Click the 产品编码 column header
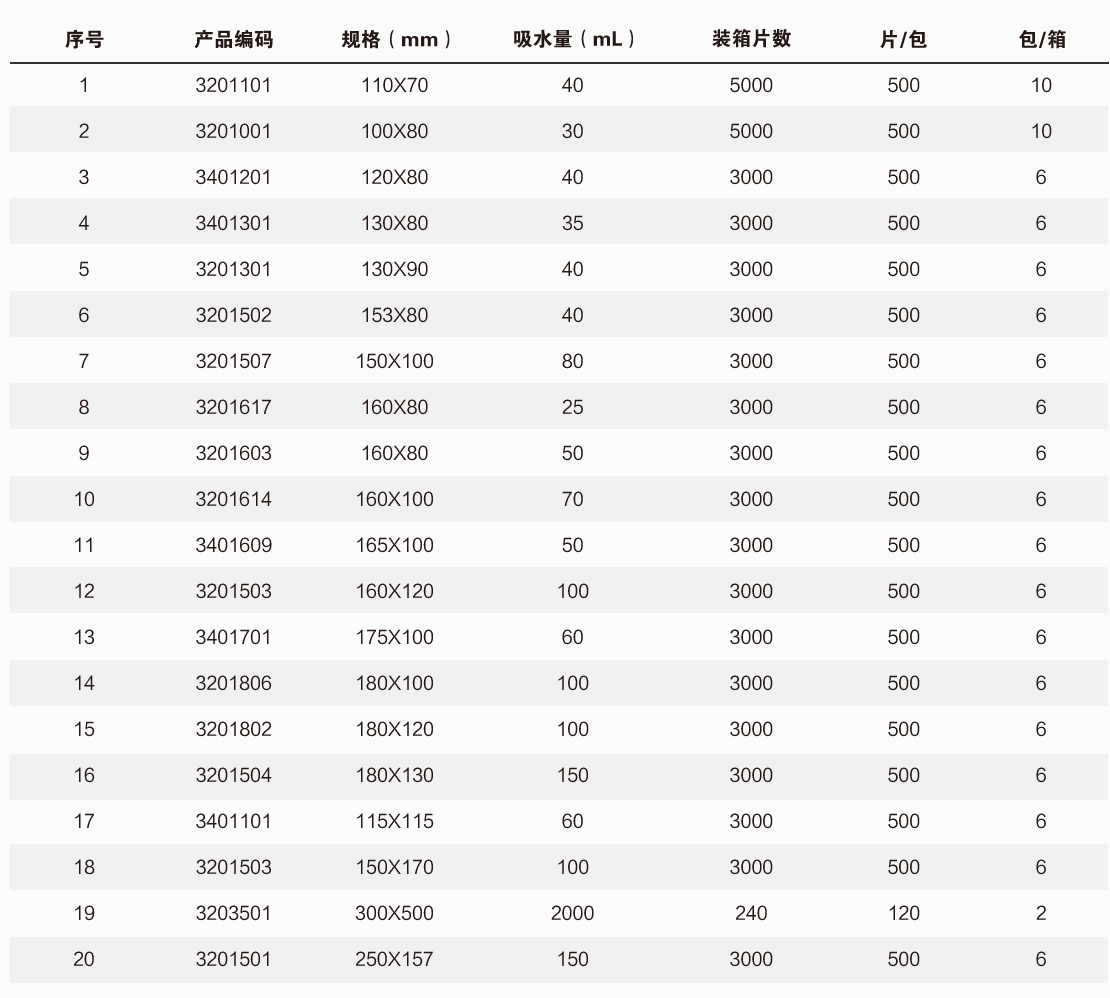This screenshot has height=998, width=1110. click(233, 39)
